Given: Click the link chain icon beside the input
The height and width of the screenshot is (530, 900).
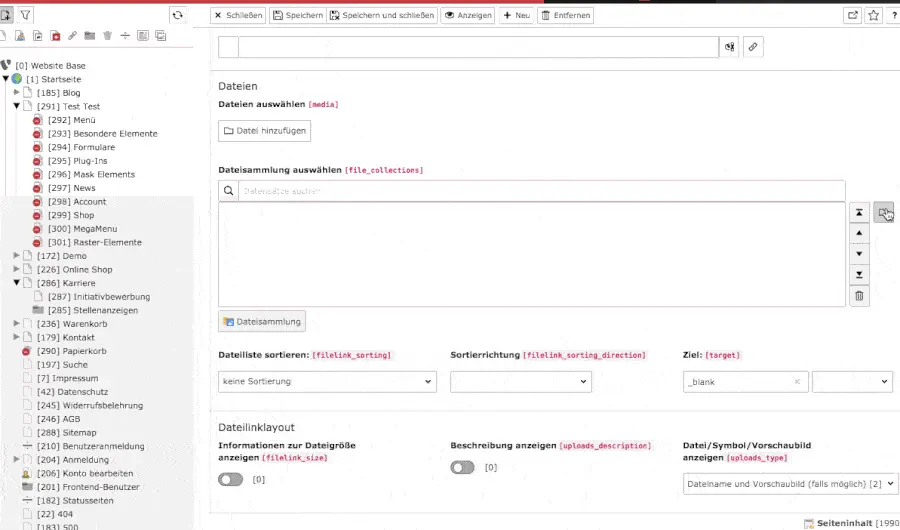Looking at the screenshot, I should (x=752, y=47).
